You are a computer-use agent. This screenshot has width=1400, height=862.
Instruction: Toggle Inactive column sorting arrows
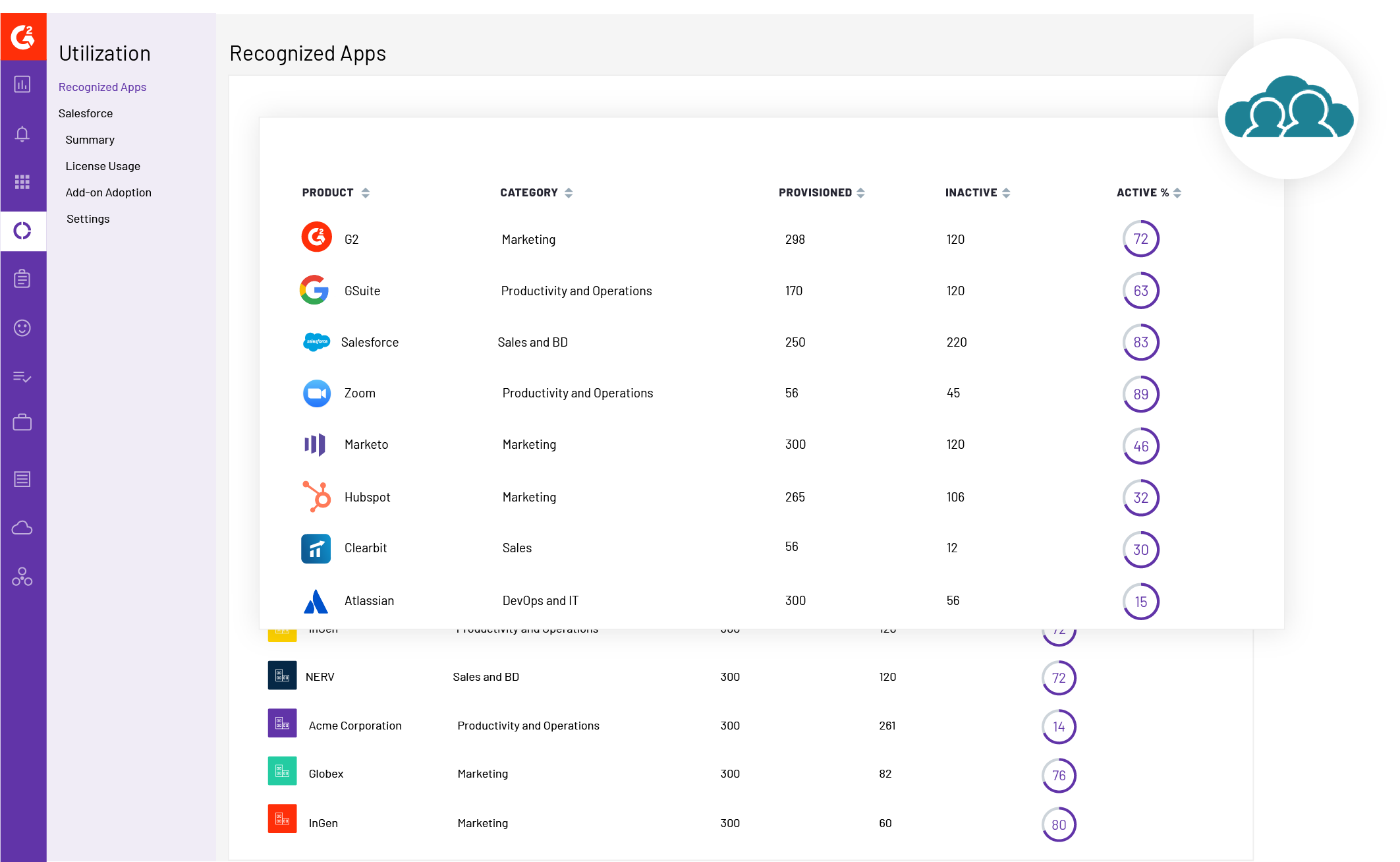click(x=1006, y=192)
